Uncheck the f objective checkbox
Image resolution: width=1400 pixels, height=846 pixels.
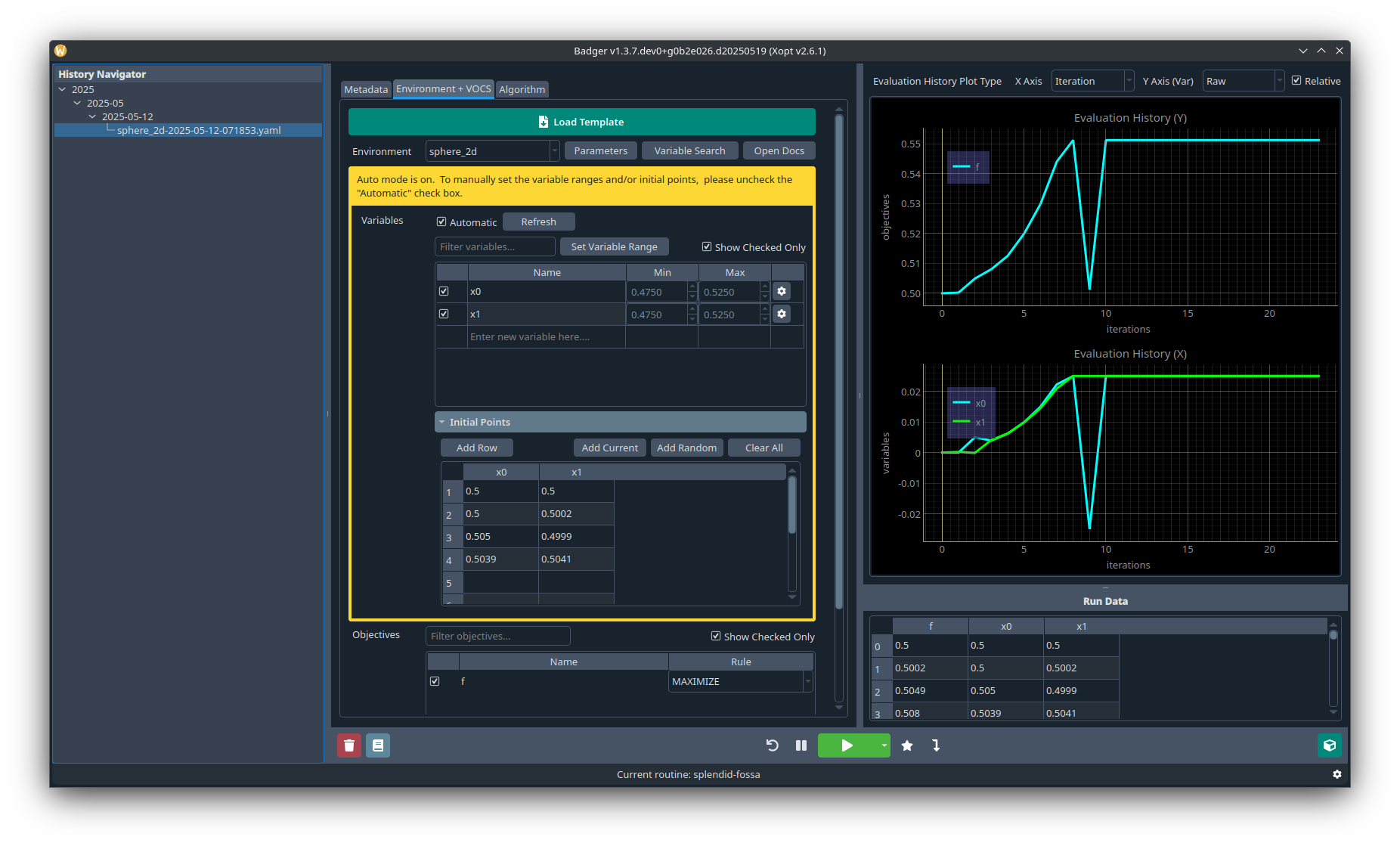point(435,681)
